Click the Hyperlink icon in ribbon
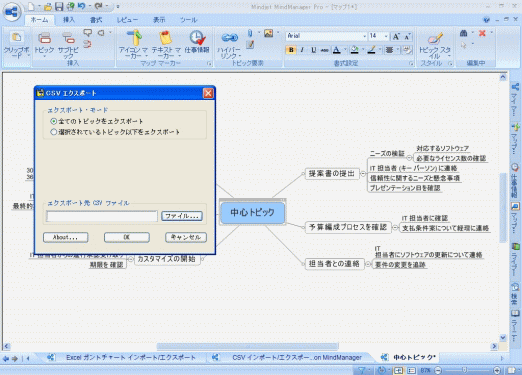 (x=230, y=38)
